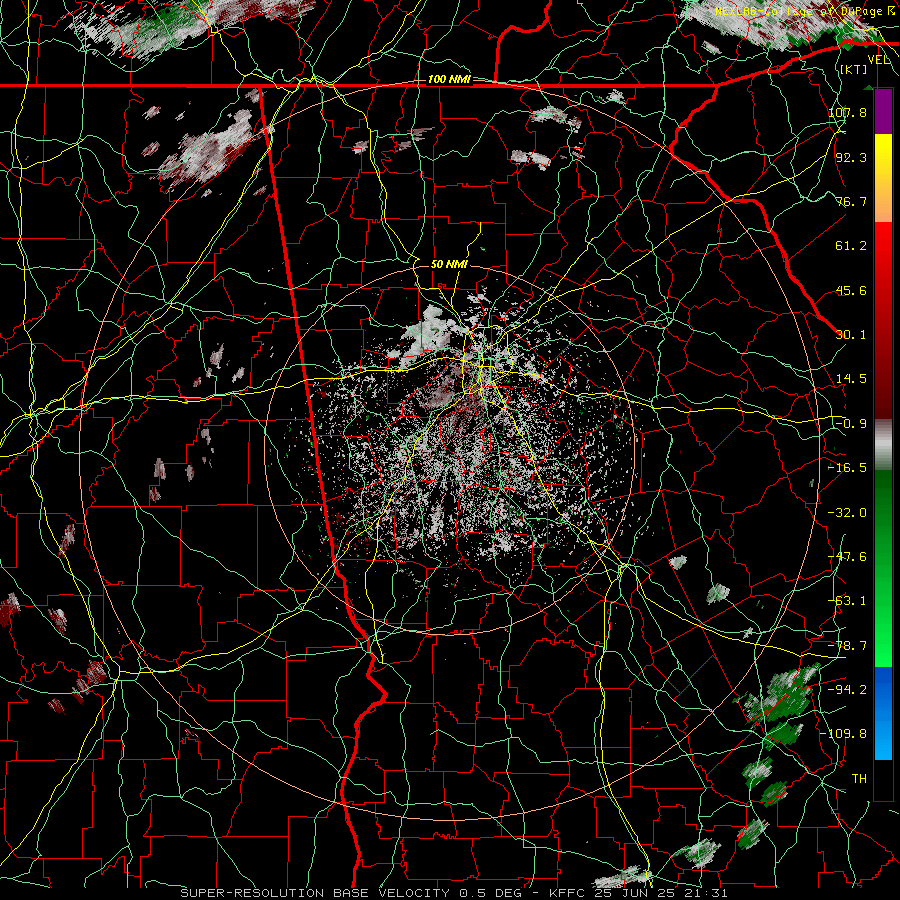Click the -63.1 velocity scale value
Screen dimensions: 900x900
click(848, 601)
